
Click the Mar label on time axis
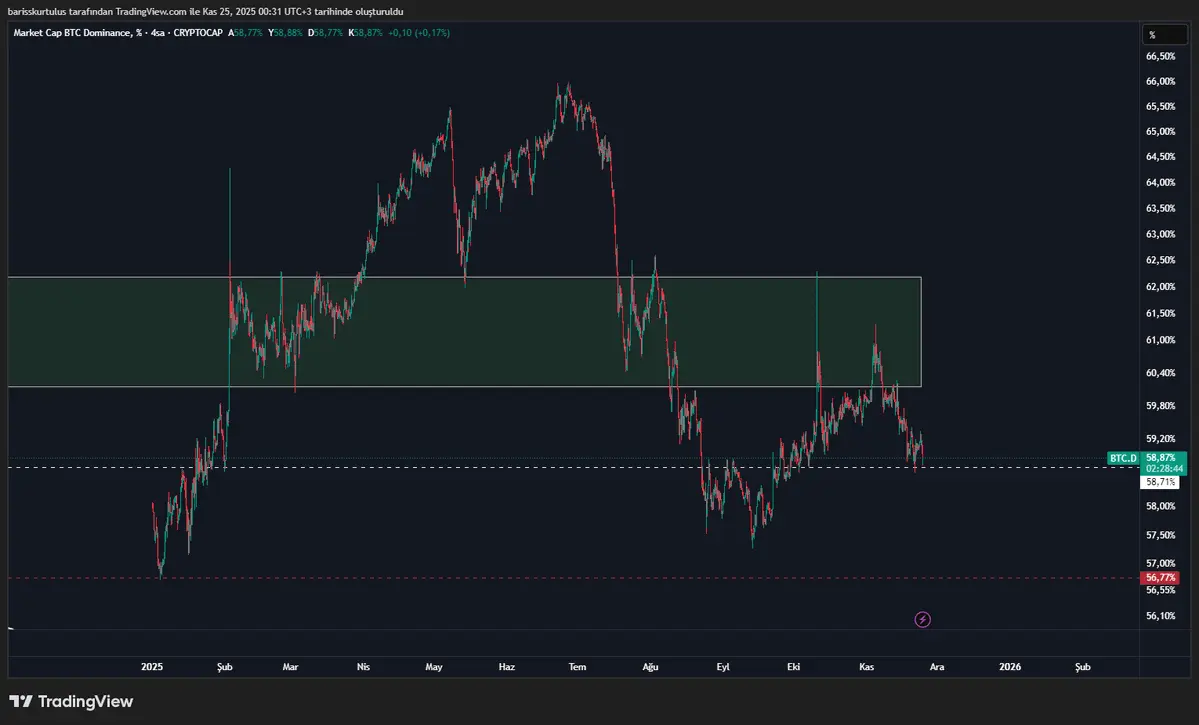291,667
